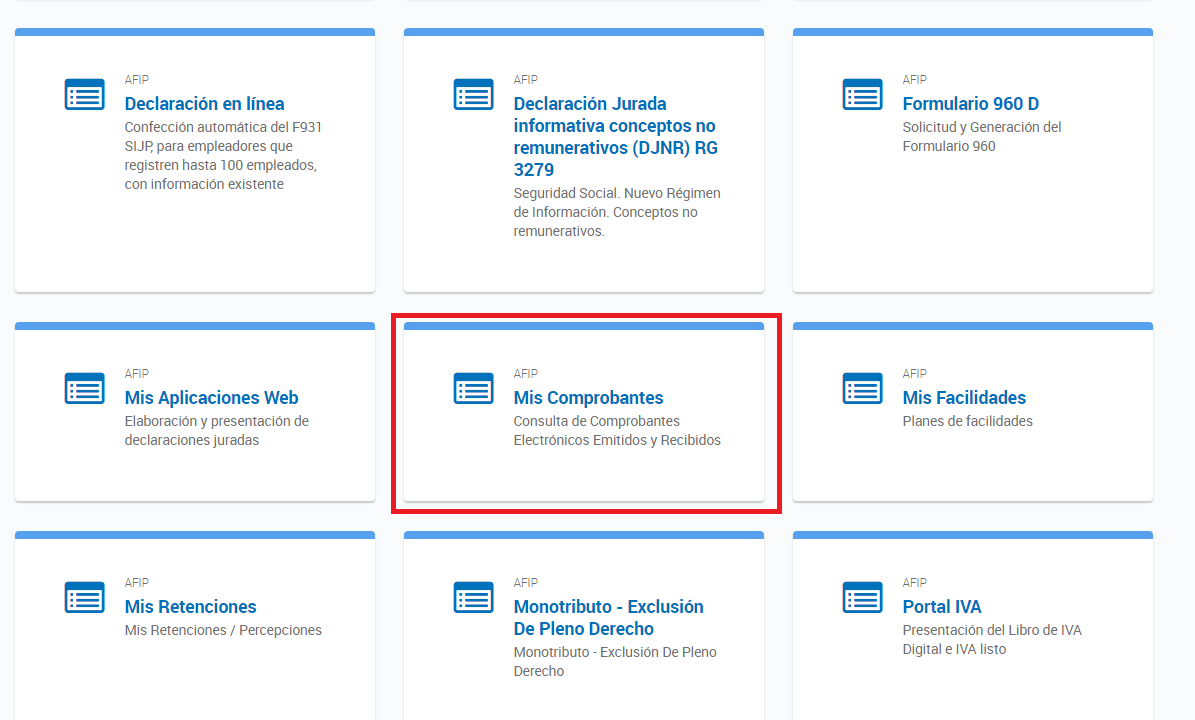The image size is (1195, 720).
Task: Click 'Elaboración y presentación de declaraciones juradas' text
Action: [x=216, y=430]
